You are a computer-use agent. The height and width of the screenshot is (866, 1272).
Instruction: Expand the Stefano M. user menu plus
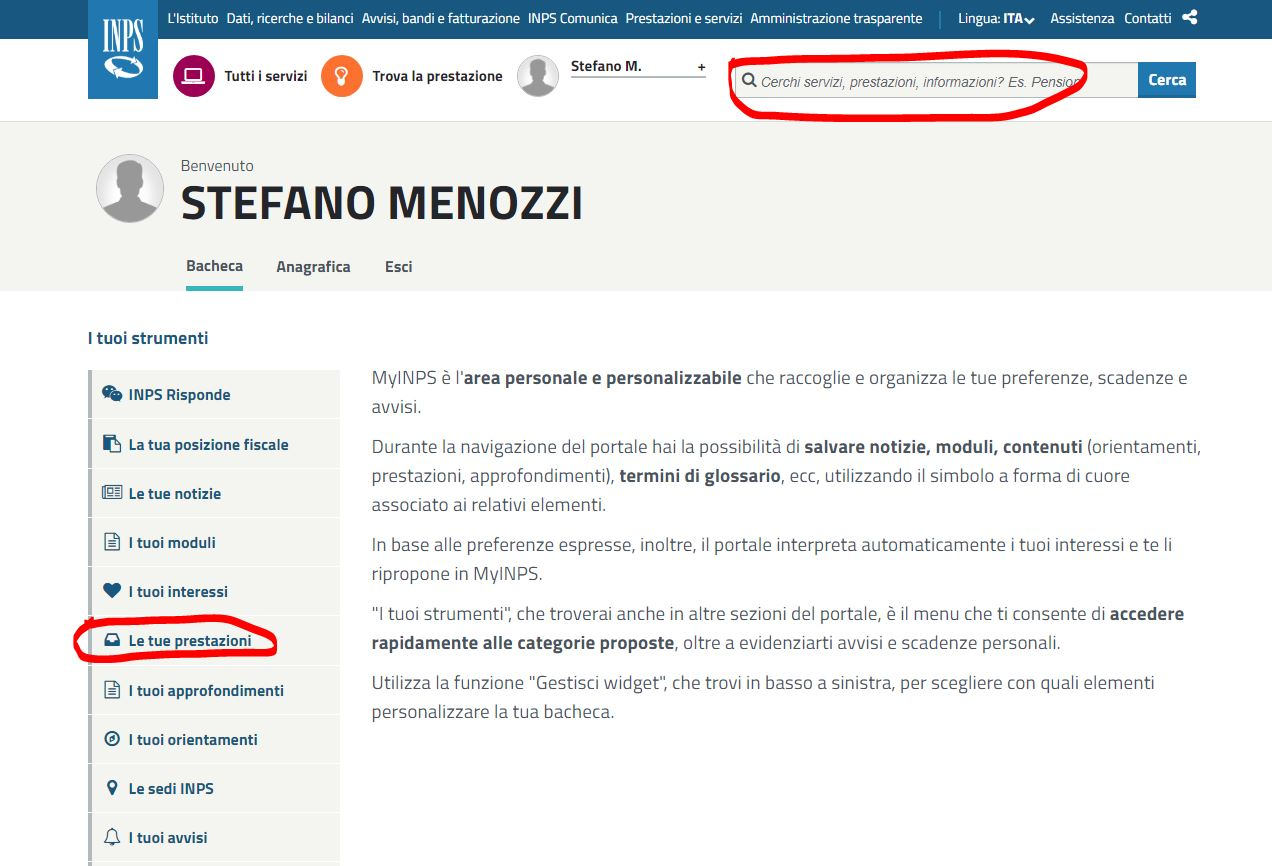(x=701, y=67)
